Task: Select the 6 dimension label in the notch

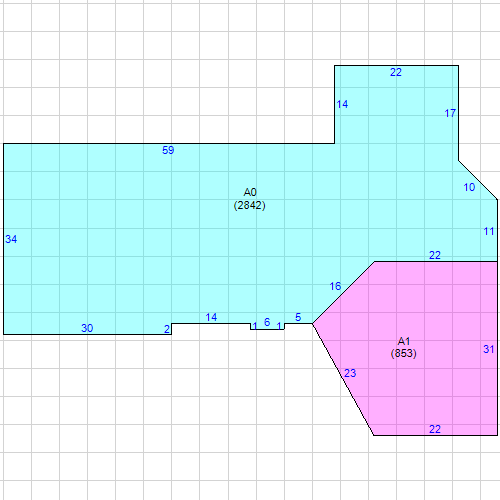Action: click(x=267, y=322)
